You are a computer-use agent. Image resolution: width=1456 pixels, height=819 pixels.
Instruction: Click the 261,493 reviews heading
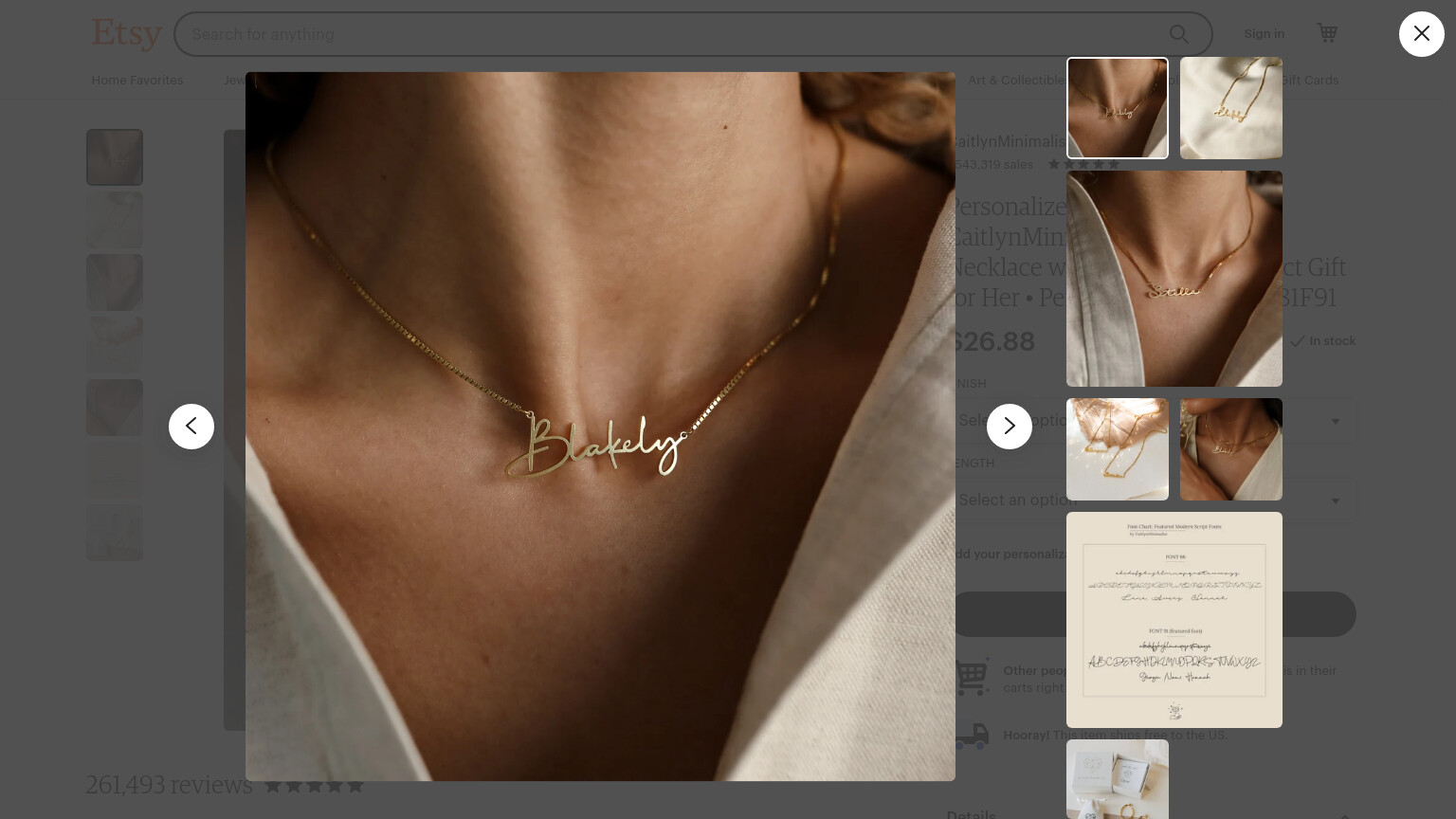tap(169, 785)
